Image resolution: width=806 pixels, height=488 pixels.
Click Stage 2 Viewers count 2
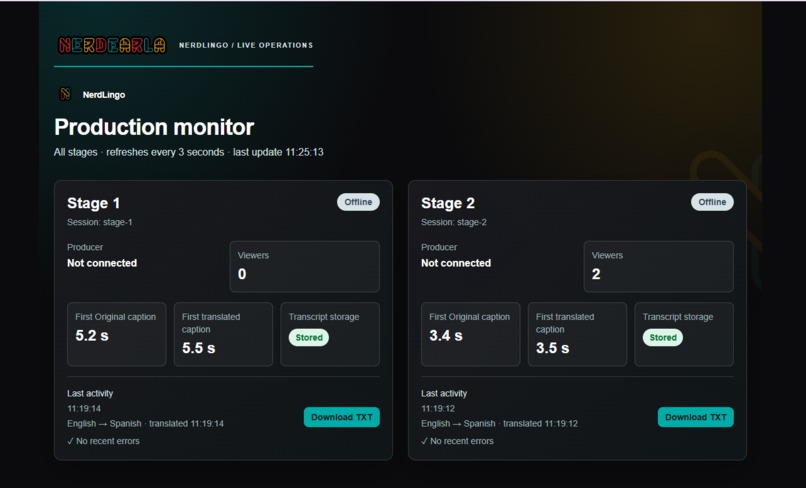coord(596,274)
